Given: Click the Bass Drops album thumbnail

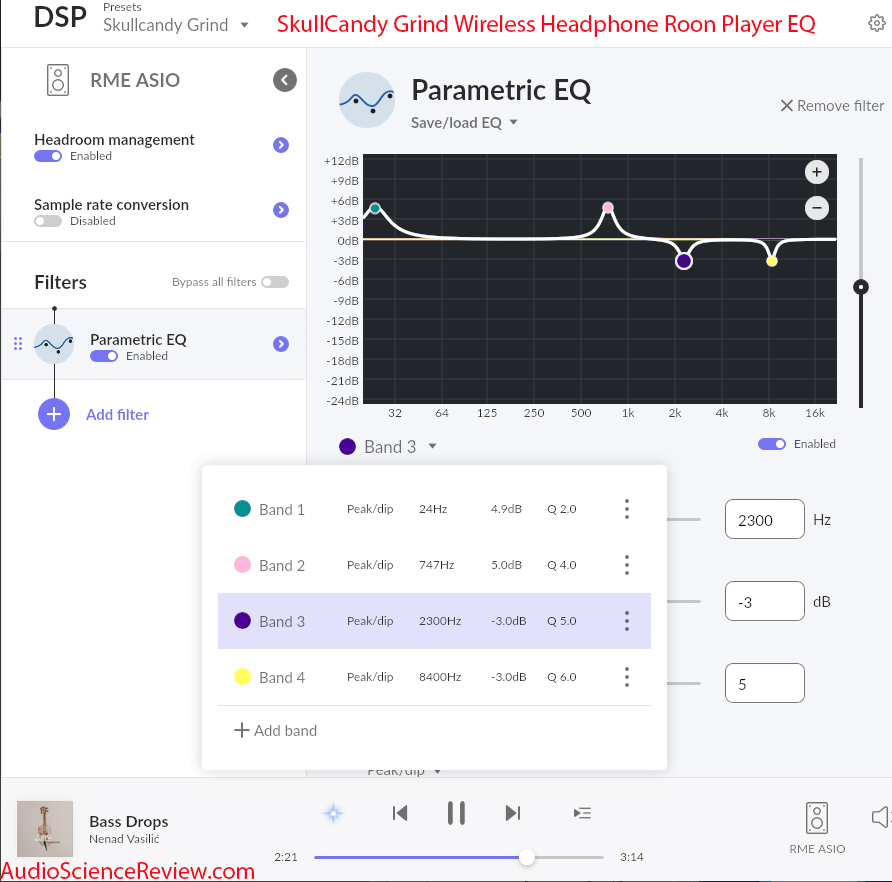Looking at the screenshot, I should click(45, 829).
